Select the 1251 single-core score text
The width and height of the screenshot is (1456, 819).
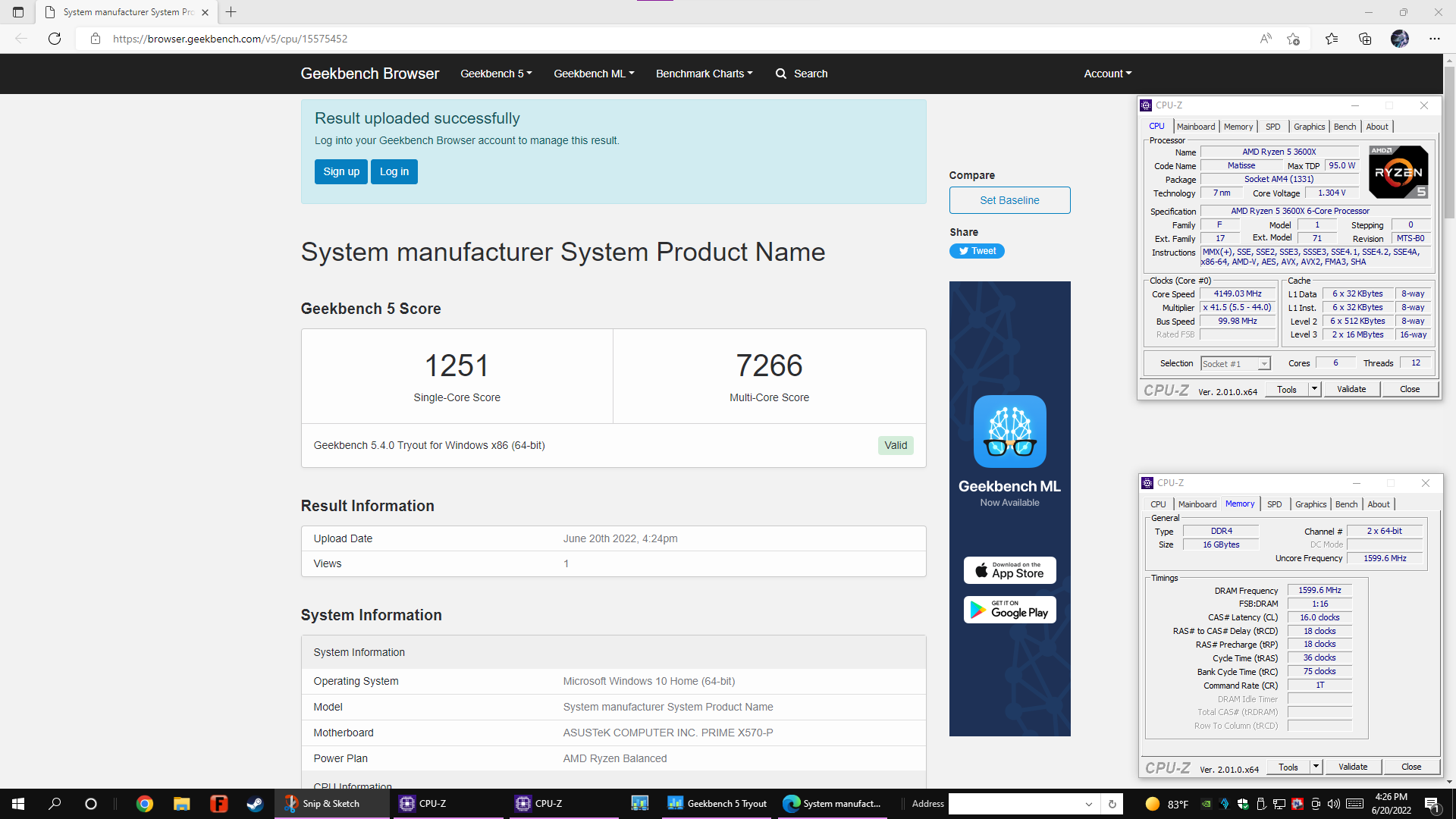pos(457,366)
